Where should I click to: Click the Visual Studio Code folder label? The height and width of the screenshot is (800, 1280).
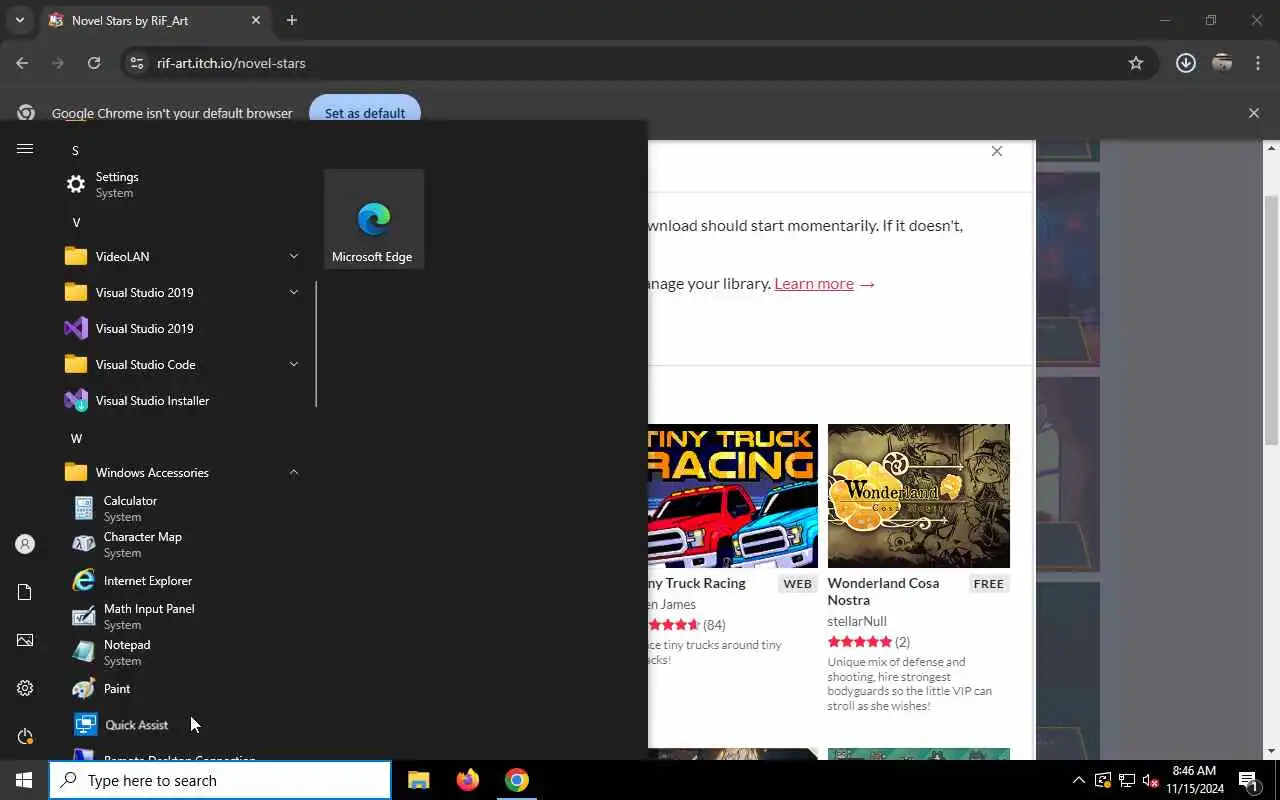(x=145, y=364)
